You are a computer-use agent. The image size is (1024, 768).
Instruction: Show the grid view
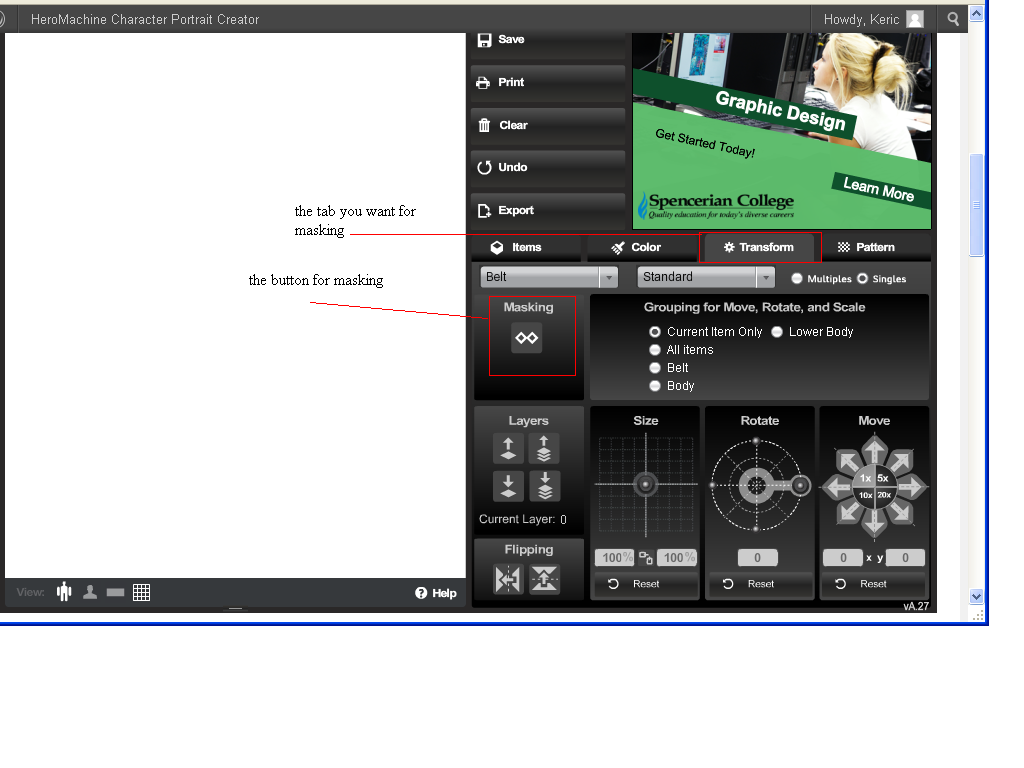pos(142,592)
